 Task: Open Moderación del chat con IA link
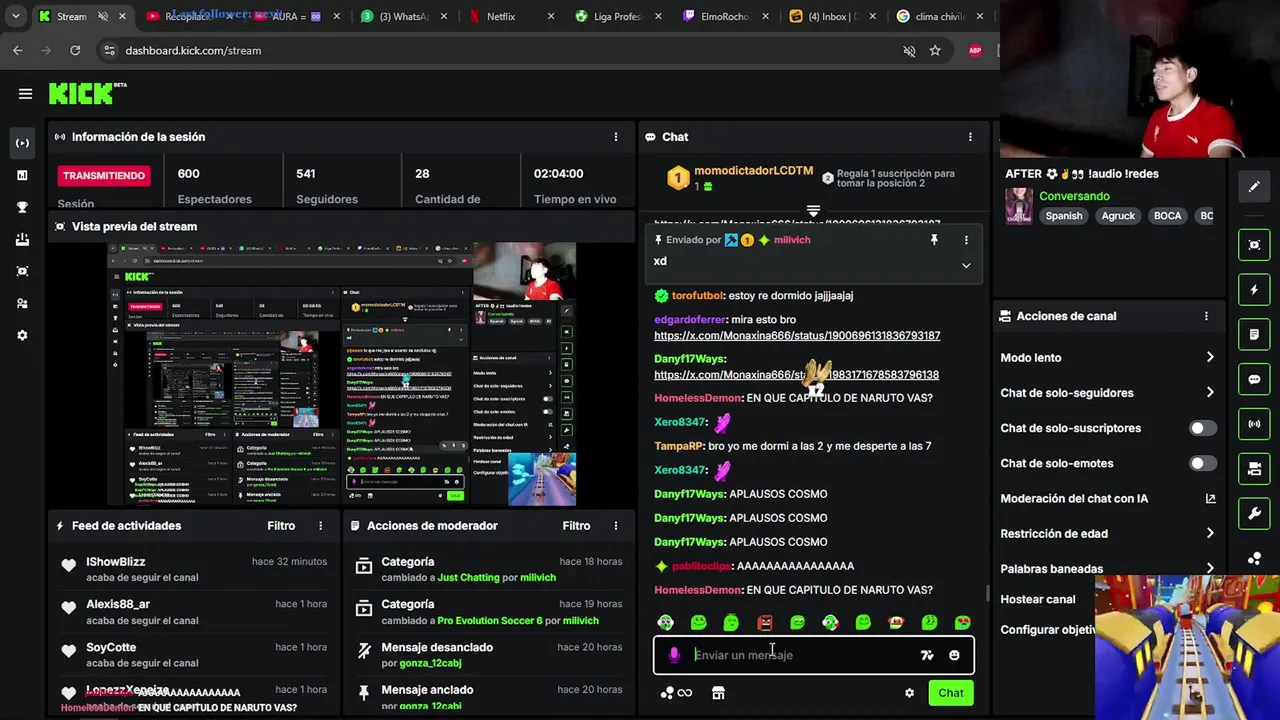click(1108, 498)
